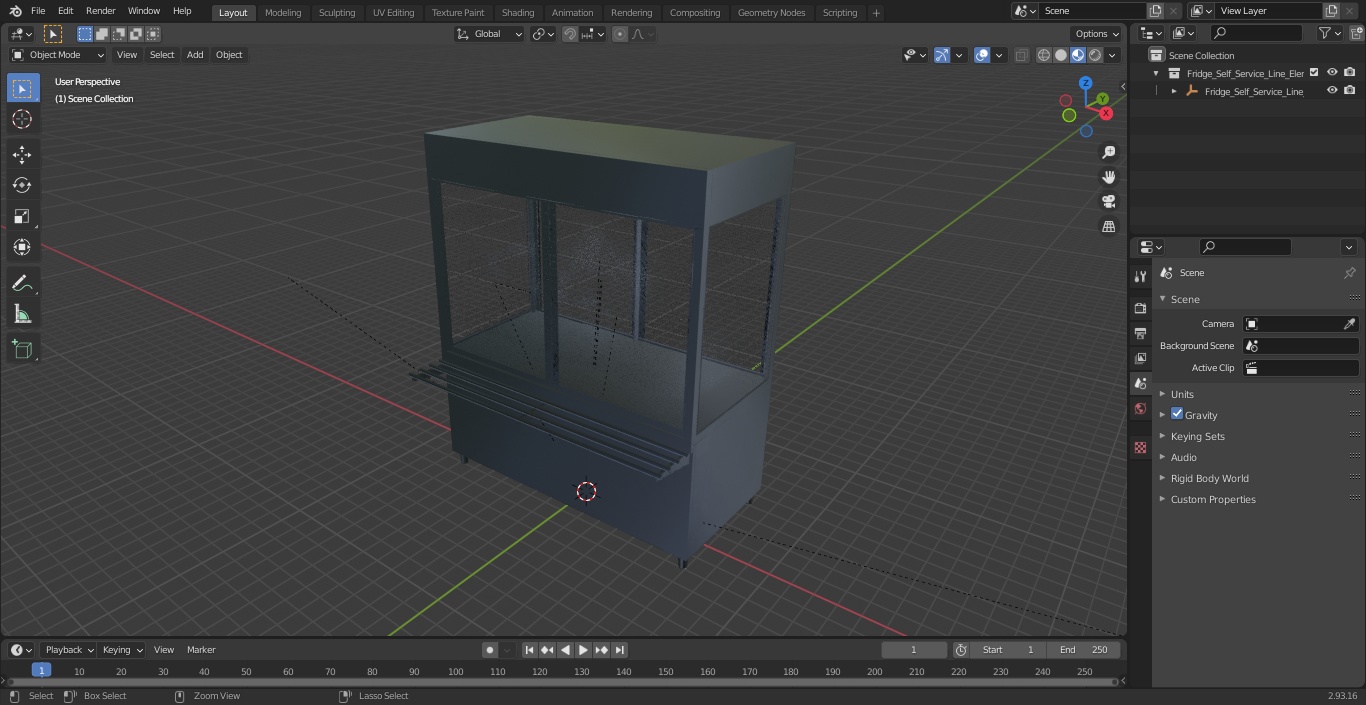This screenshot has width=1366, height=705.
Task: Open the Render properties tab
Action: click(1140, 308)
